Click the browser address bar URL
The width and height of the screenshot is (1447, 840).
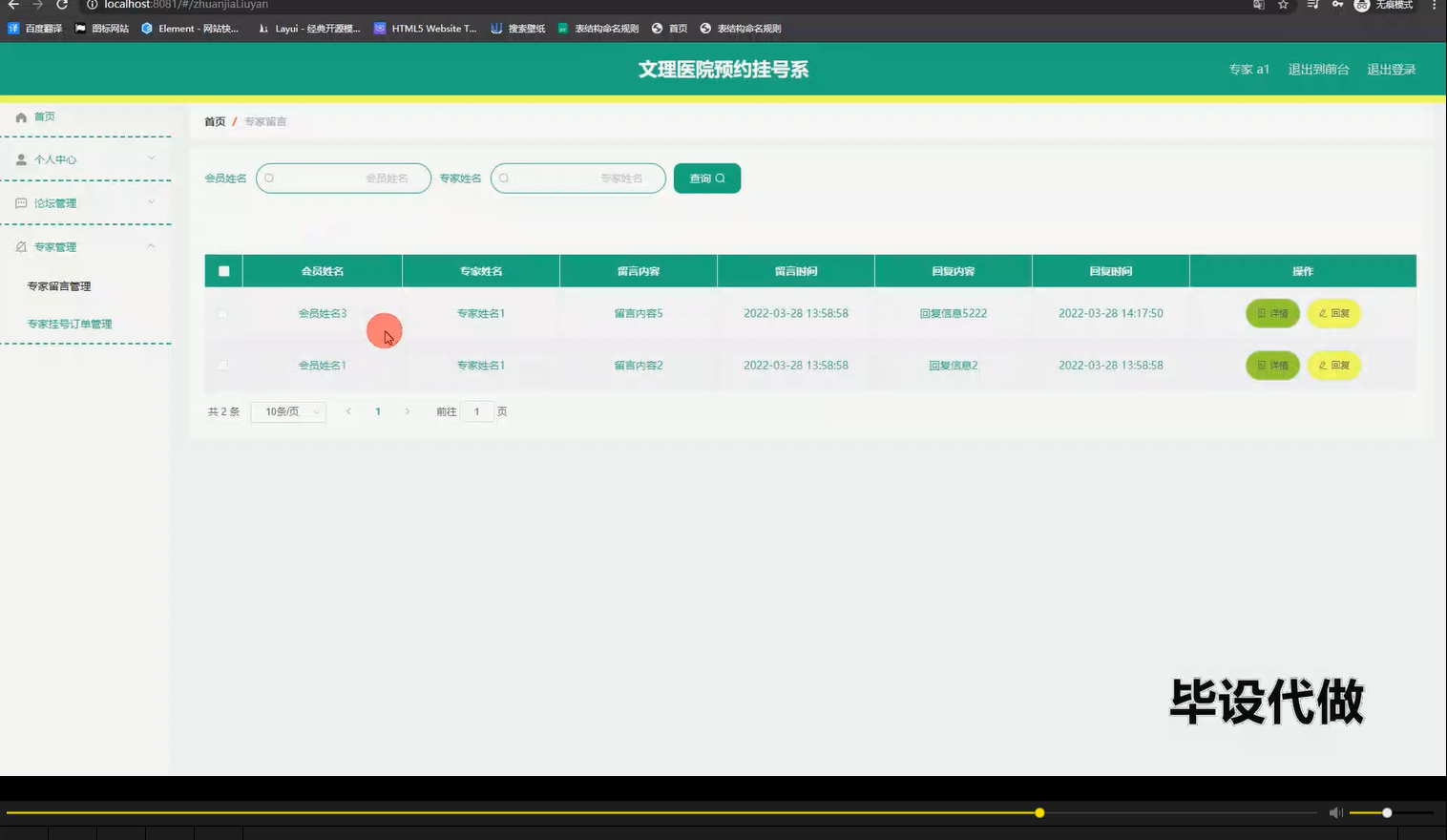(x=186, y=5)
